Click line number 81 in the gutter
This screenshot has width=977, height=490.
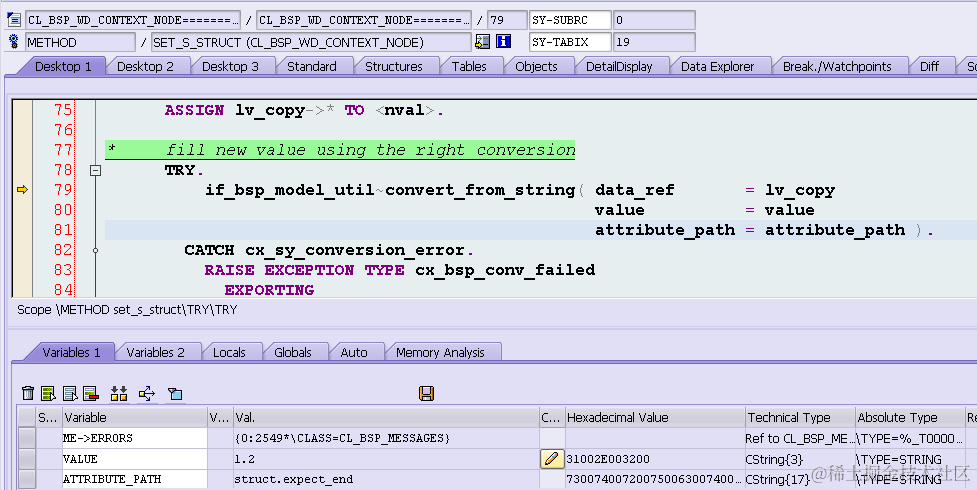click(63, 229)
